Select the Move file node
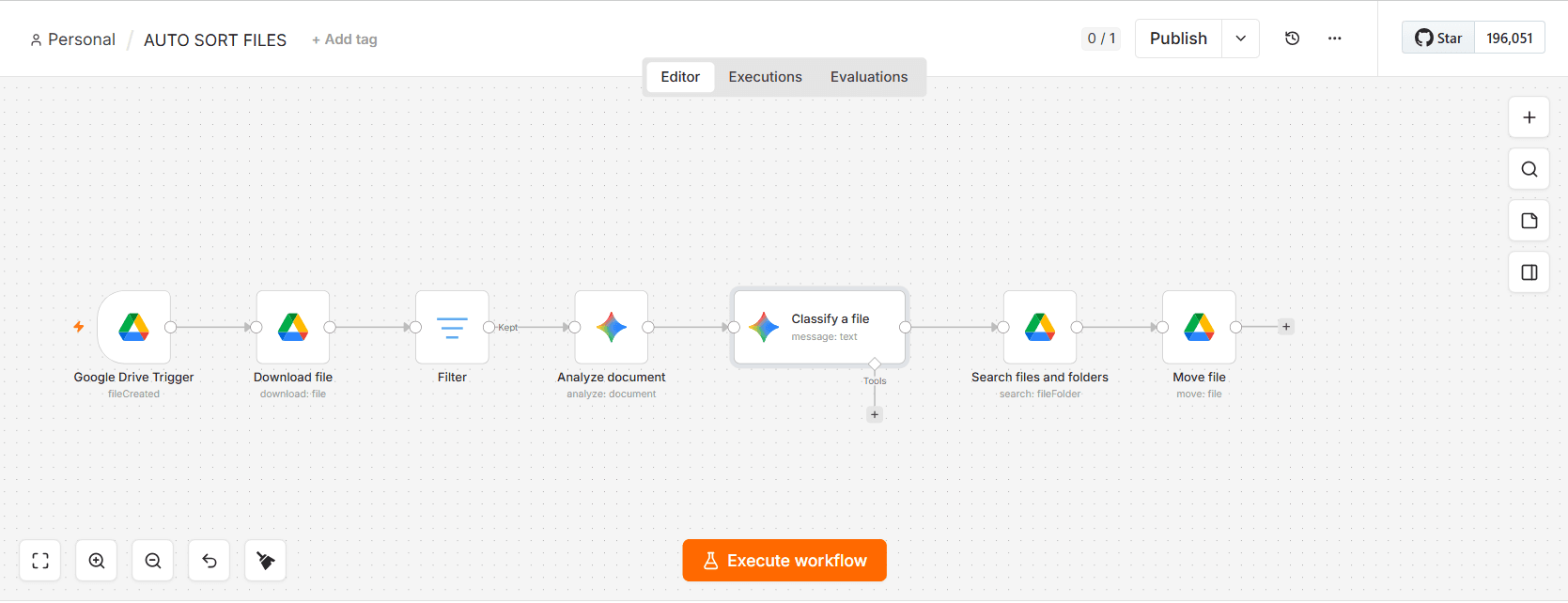The width and height of the screenshot is (1568, 603). coord(1199,327)
